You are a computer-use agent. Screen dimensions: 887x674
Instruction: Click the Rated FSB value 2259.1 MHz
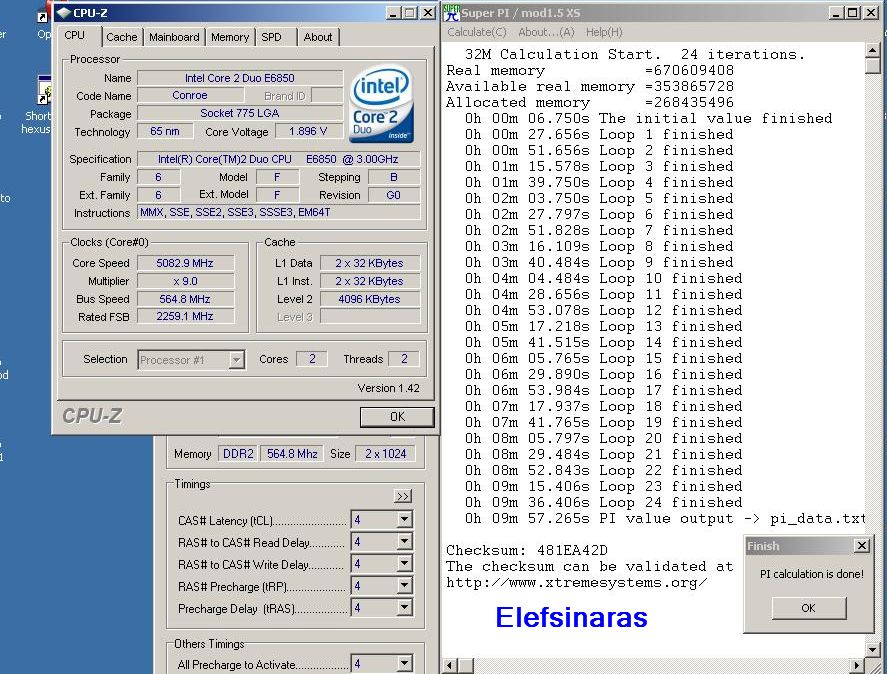pos(186,316)
